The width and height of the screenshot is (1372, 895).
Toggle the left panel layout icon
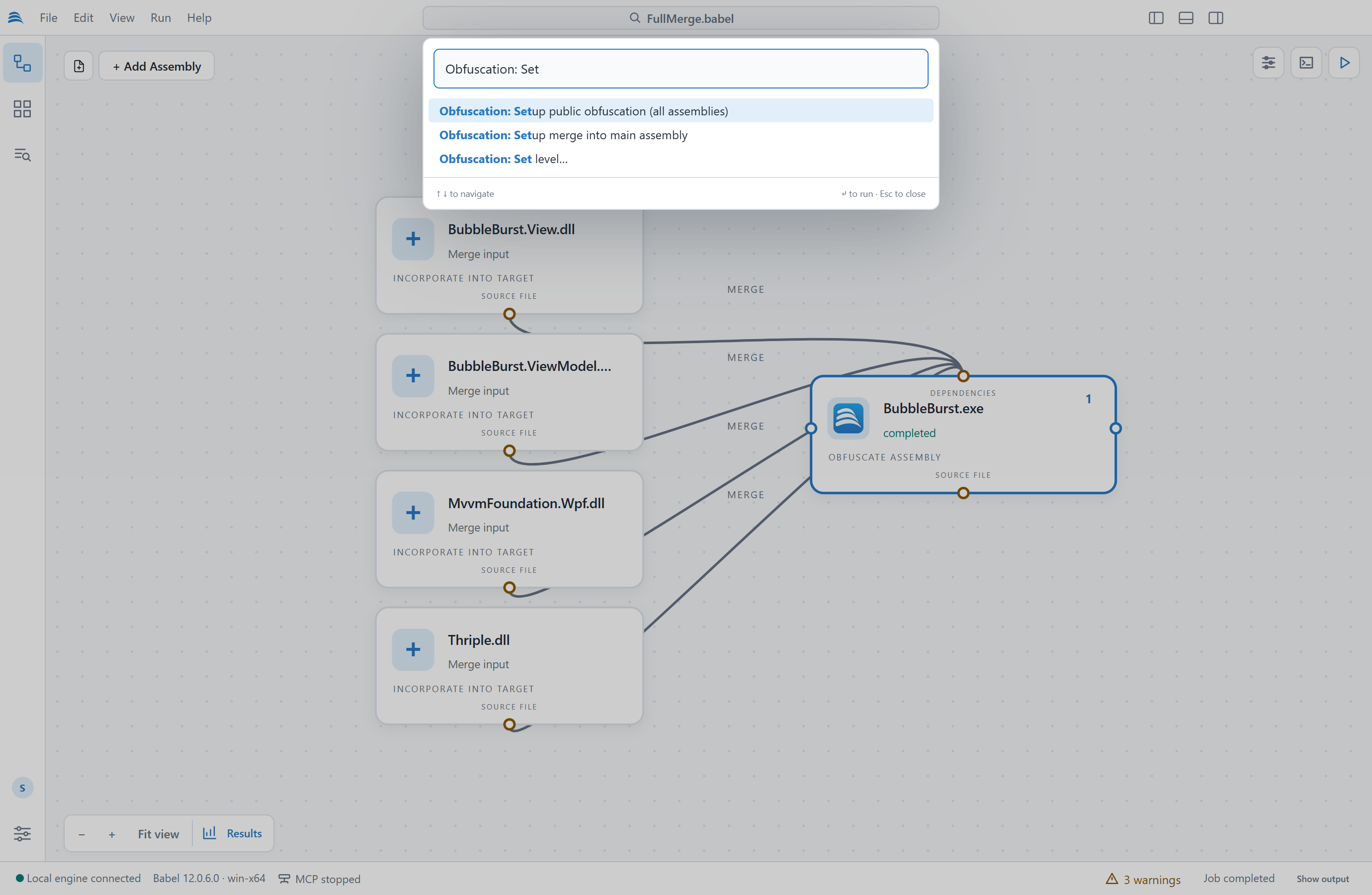coord(1156,18)
